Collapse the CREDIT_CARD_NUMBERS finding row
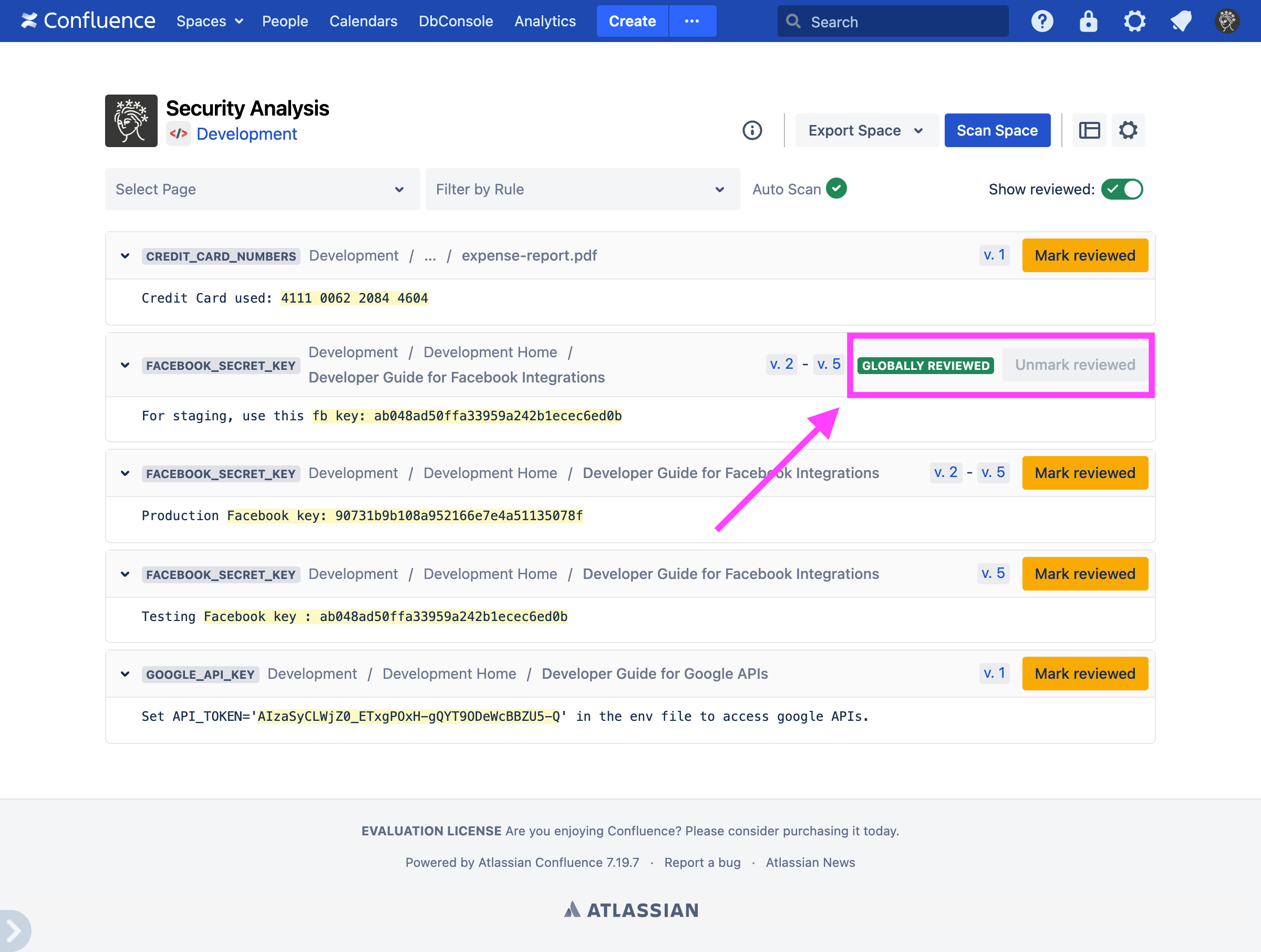 pos(125,256)
